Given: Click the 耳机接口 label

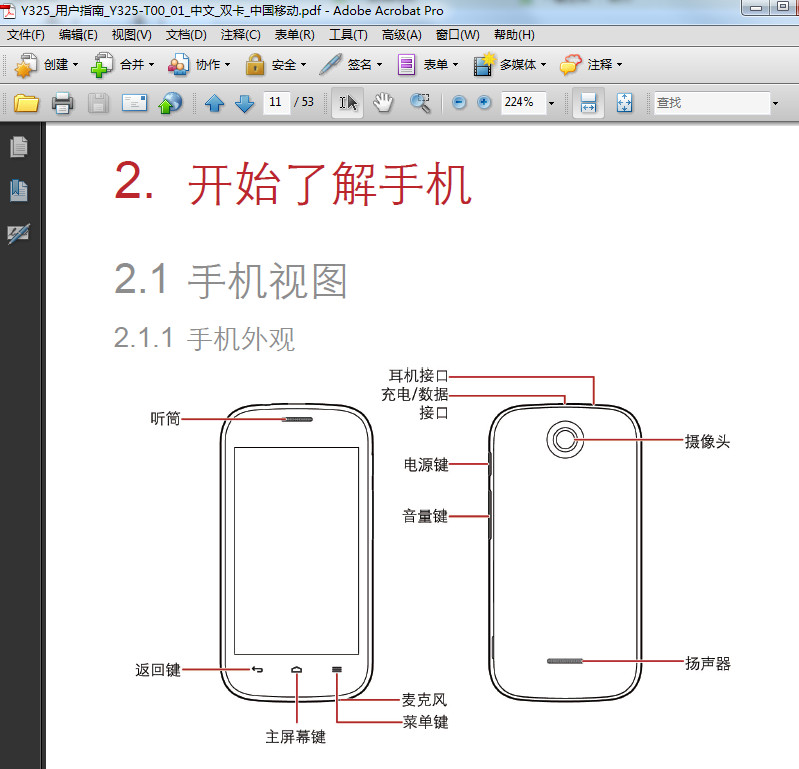Looking at the screenshot, I should coord(418,376).
